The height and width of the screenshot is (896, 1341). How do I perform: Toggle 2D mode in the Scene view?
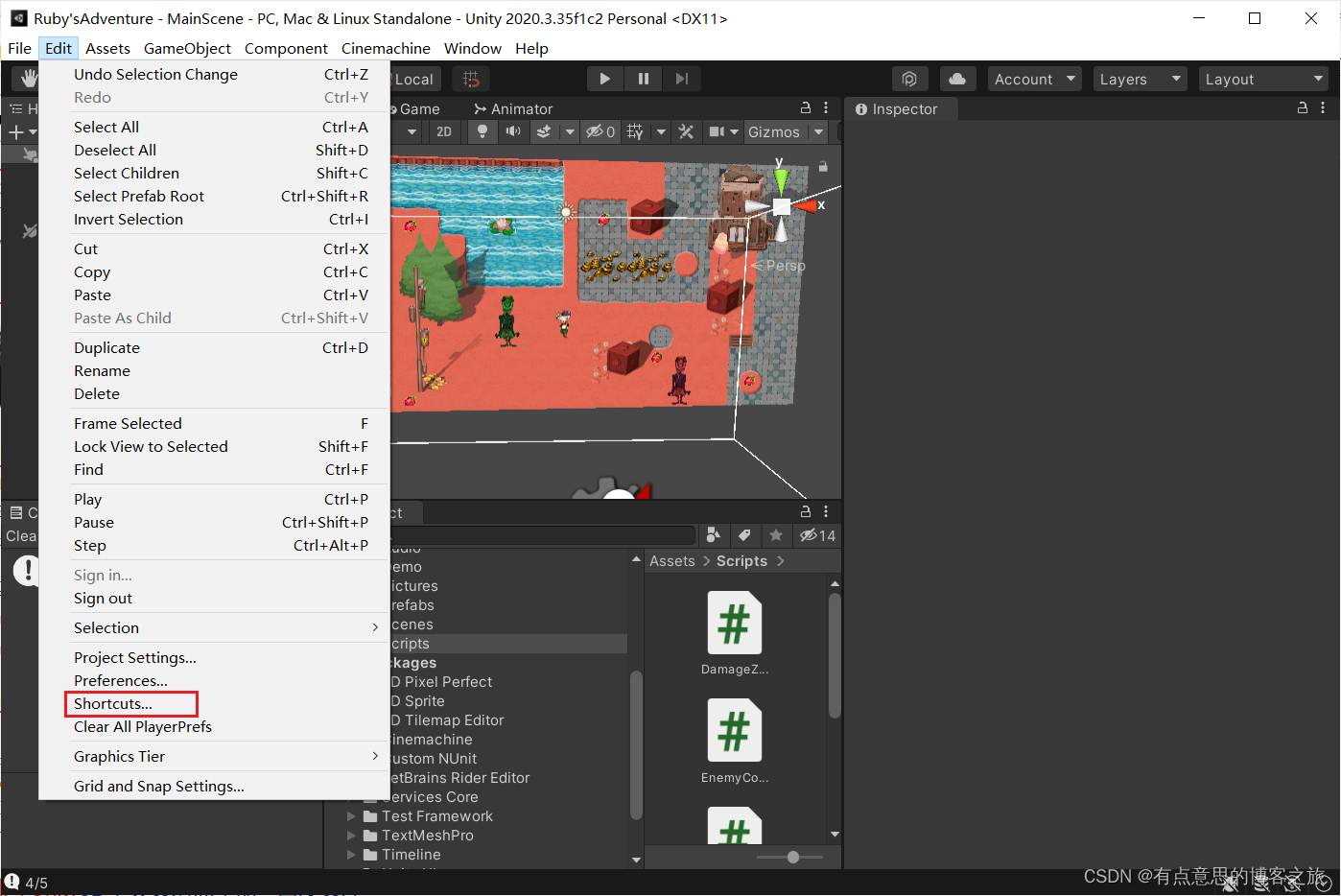tap(443, 131)
